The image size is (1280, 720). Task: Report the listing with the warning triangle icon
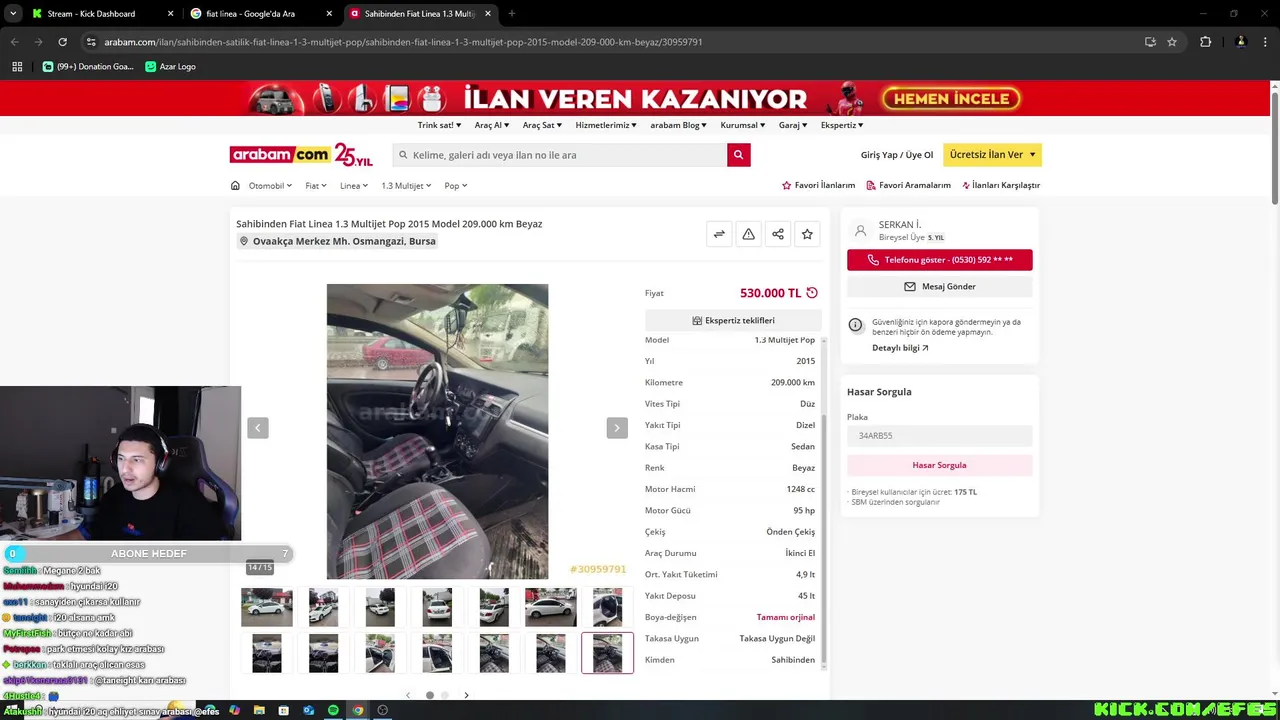(748, 234)
